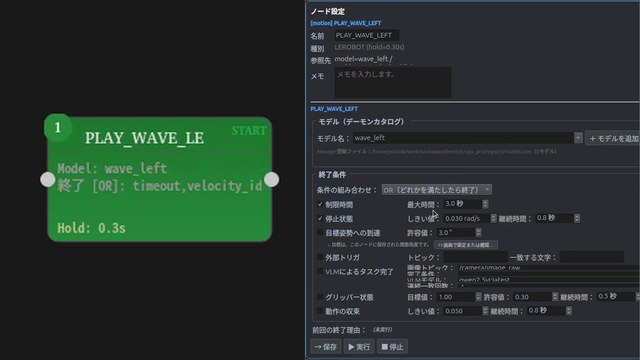
Task: Enable the 外部トリガ checkbox
Action: point(320,257)
